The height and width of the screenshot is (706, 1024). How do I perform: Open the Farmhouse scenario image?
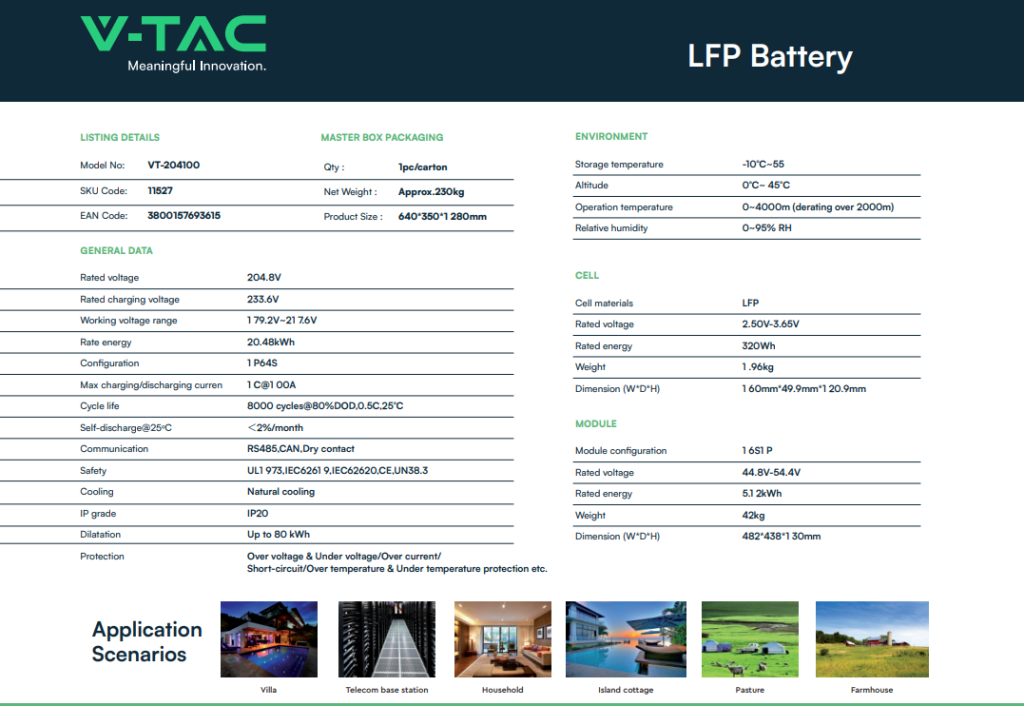click(872, 640)
